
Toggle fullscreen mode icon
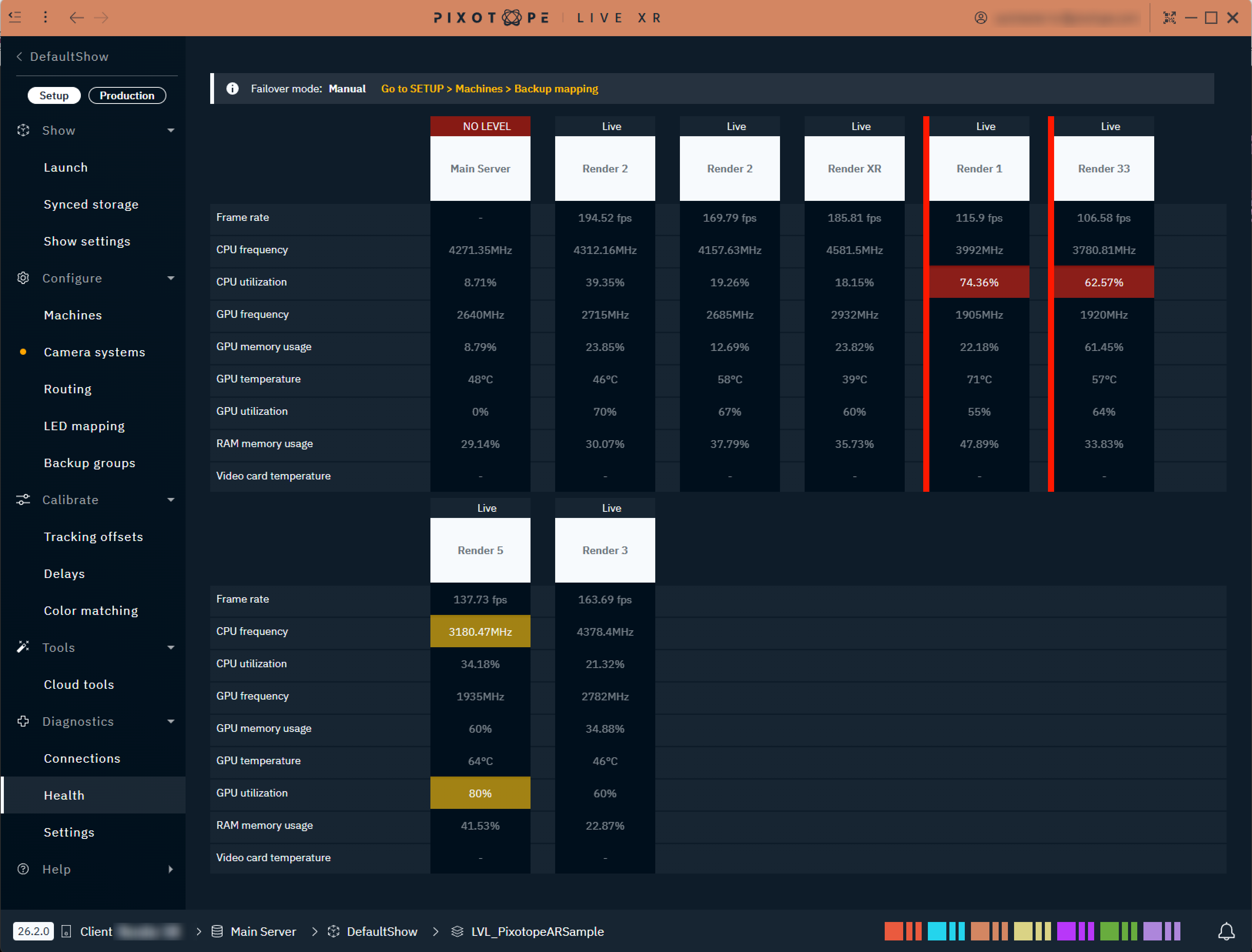[x=1170, y=18]
